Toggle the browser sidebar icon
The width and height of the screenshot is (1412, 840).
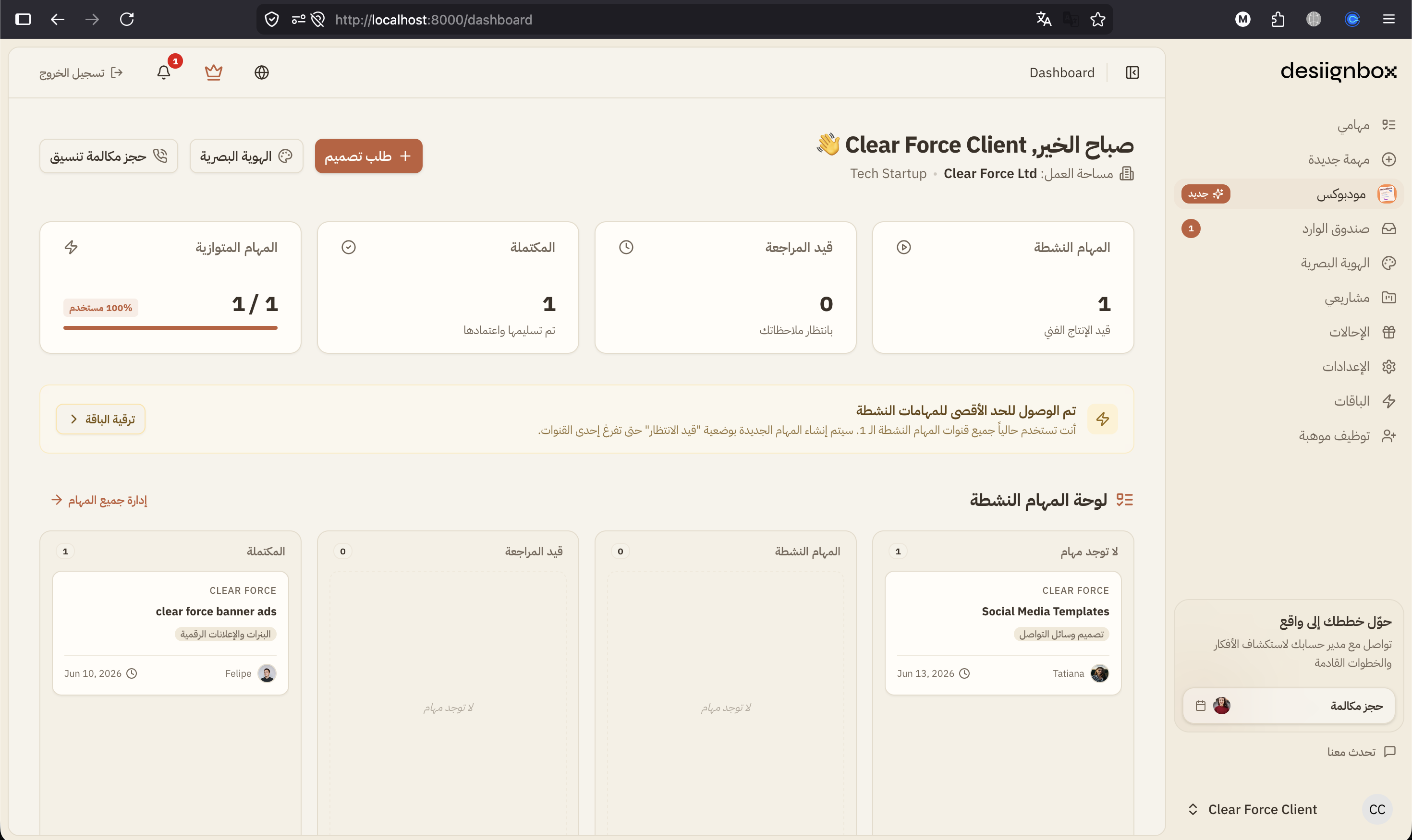coord(23,20)
